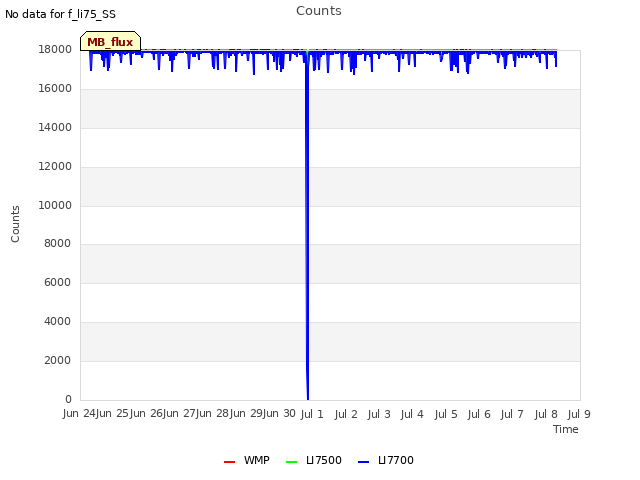Click the 'Jun 25' x-axis date label
Viewport: 640px width, 480px height.
pos(113,413)
